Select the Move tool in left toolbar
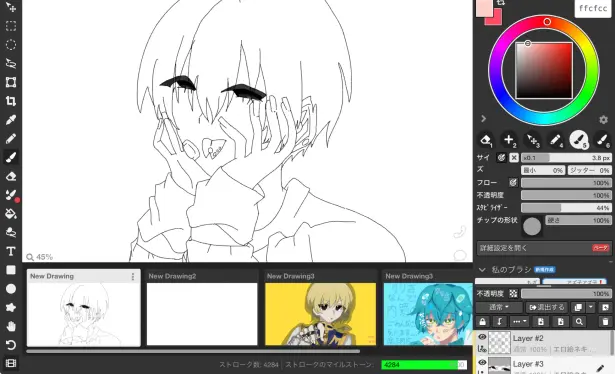 click(x=11, y=7)
